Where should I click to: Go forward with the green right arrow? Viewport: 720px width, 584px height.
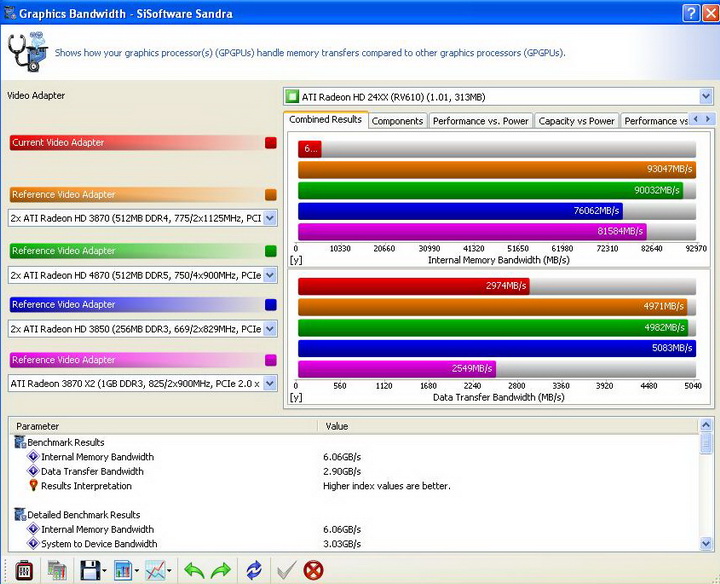coord(221,571)
